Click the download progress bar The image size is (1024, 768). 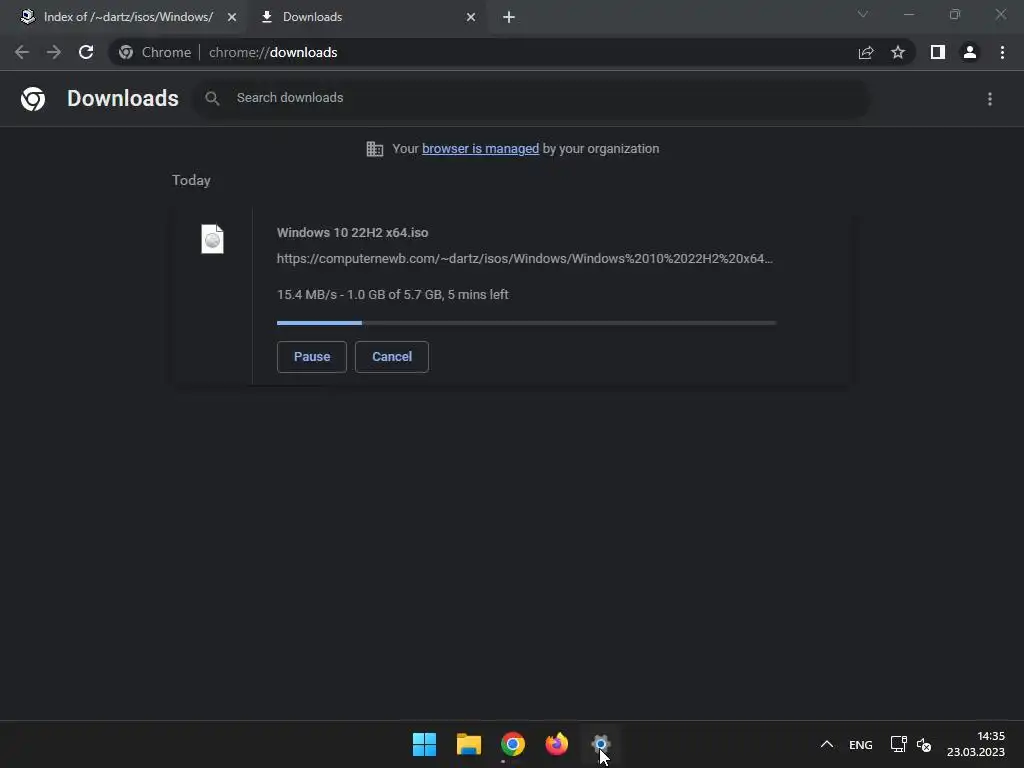526,323
